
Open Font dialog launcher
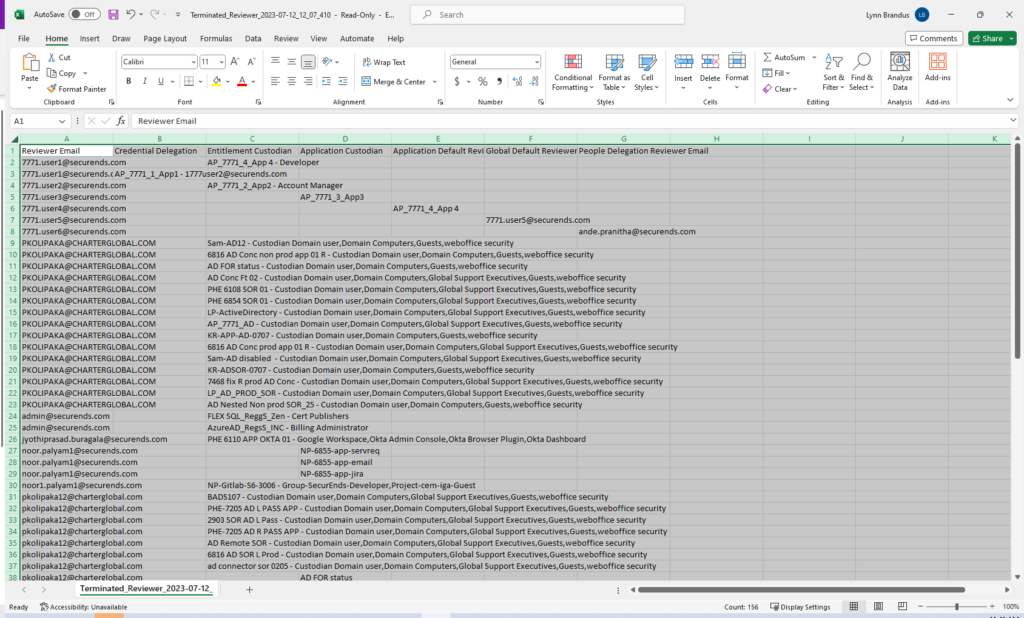[x=259, y=102]
